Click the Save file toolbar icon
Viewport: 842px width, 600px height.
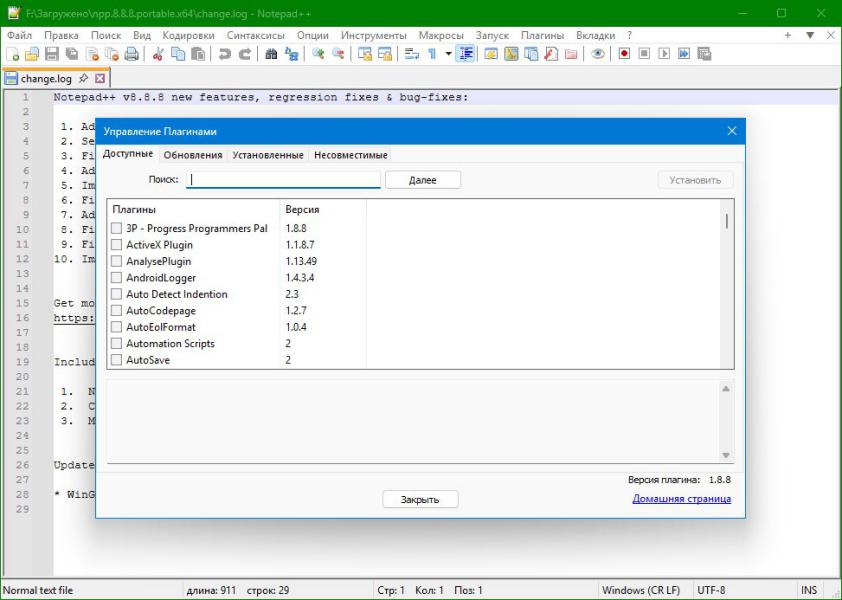[x=52, y=54]
